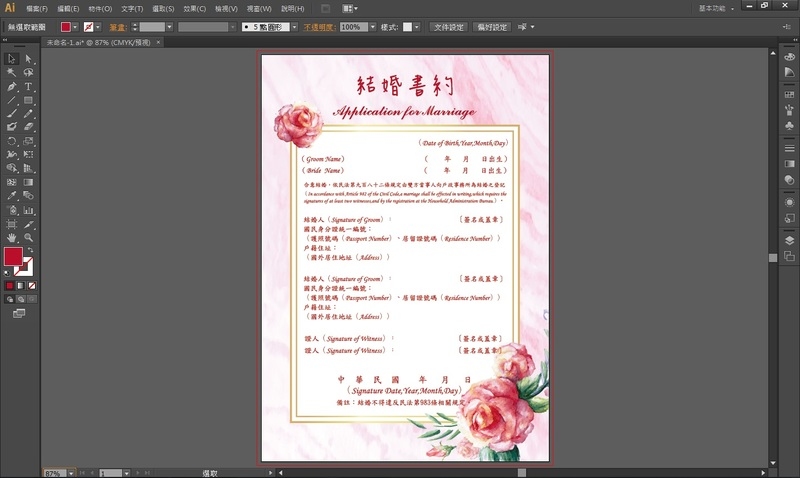The image size is (800, 478).
Task: Select the Zoom tool
Action: pyautogui.click(x=29, y=238)
